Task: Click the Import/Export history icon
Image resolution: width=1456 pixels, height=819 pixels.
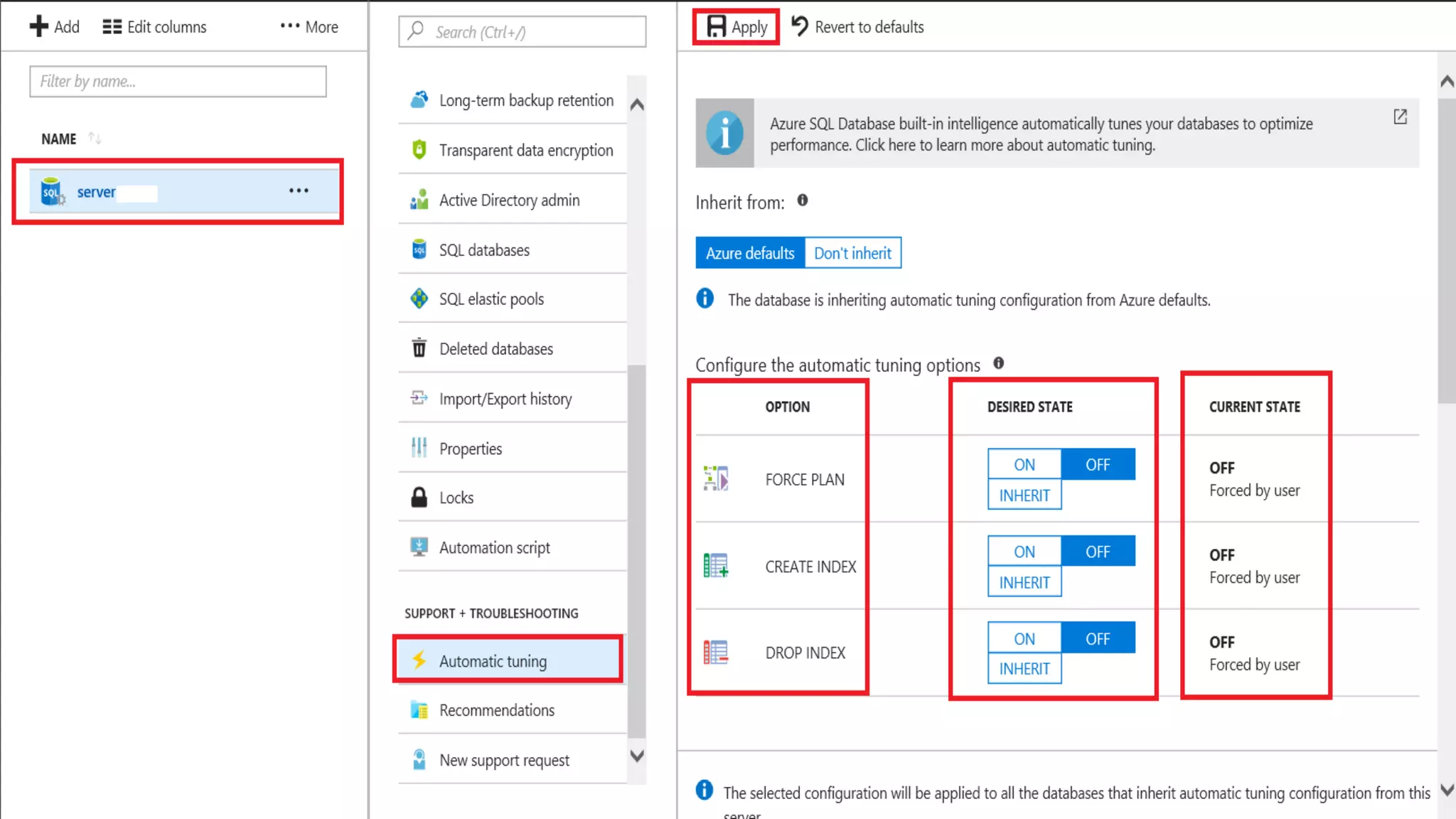Action: click(419, 398)
